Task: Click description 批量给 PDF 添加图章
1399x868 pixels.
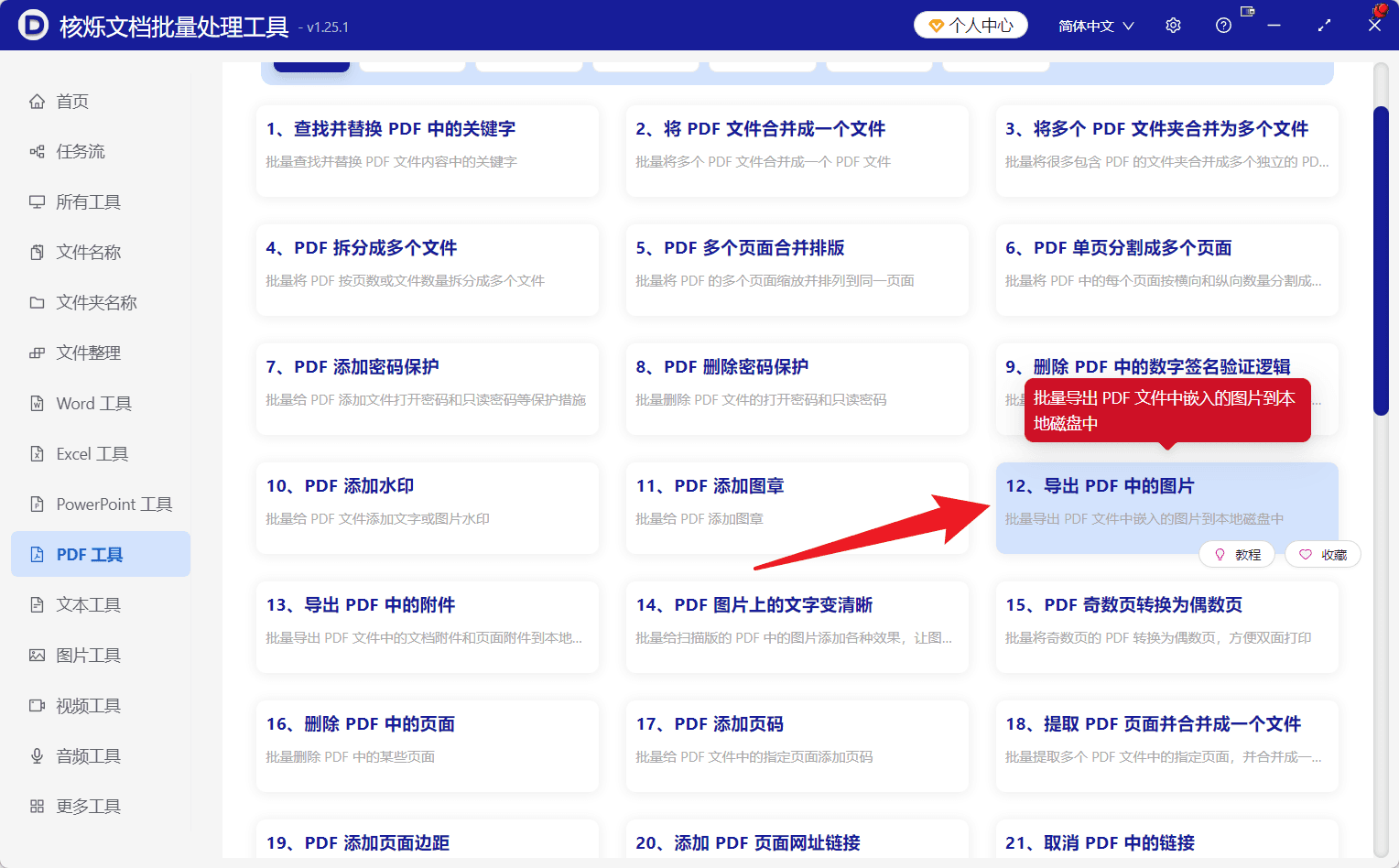Action: click(699, 519)
